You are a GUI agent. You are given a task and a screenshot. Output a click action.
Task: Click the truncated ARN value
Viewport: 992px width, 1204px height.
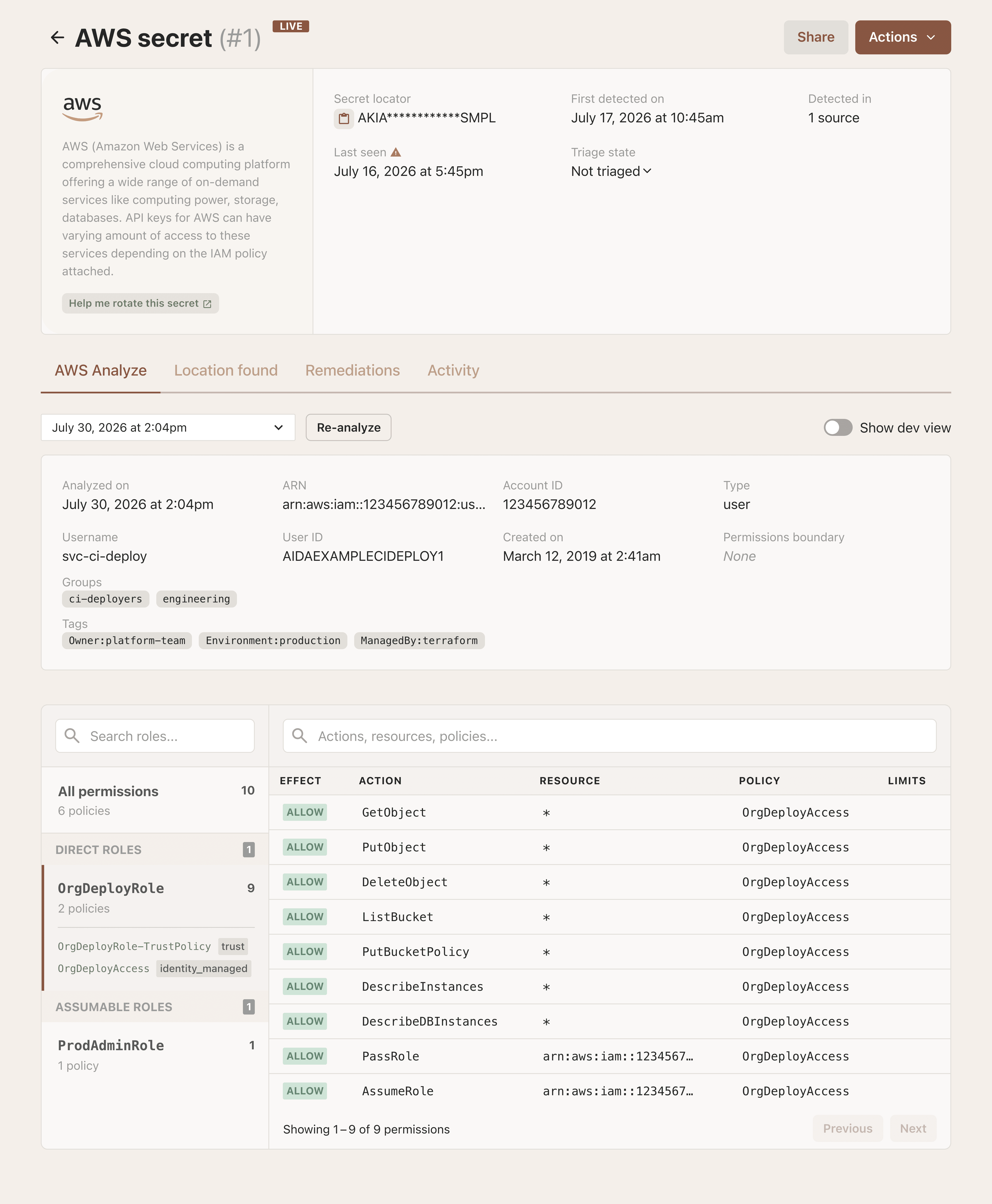384,504
